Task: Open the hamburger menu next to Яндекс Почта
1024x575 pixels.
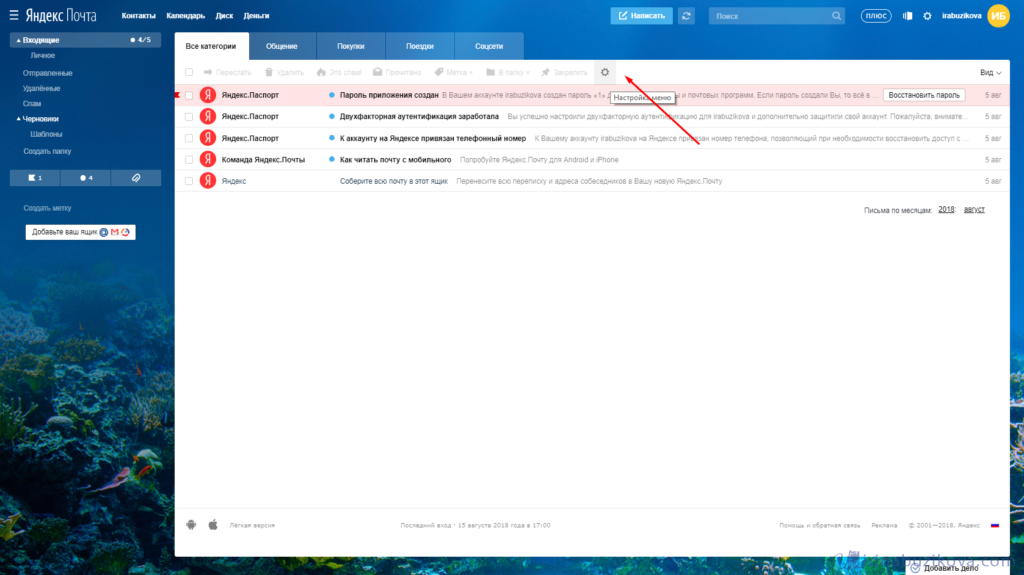Action: pos(14,16)
